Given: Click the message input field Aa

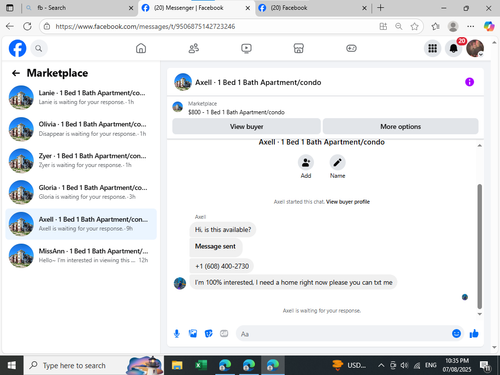Looking at the screenshot, I should (x=343, y=334).
